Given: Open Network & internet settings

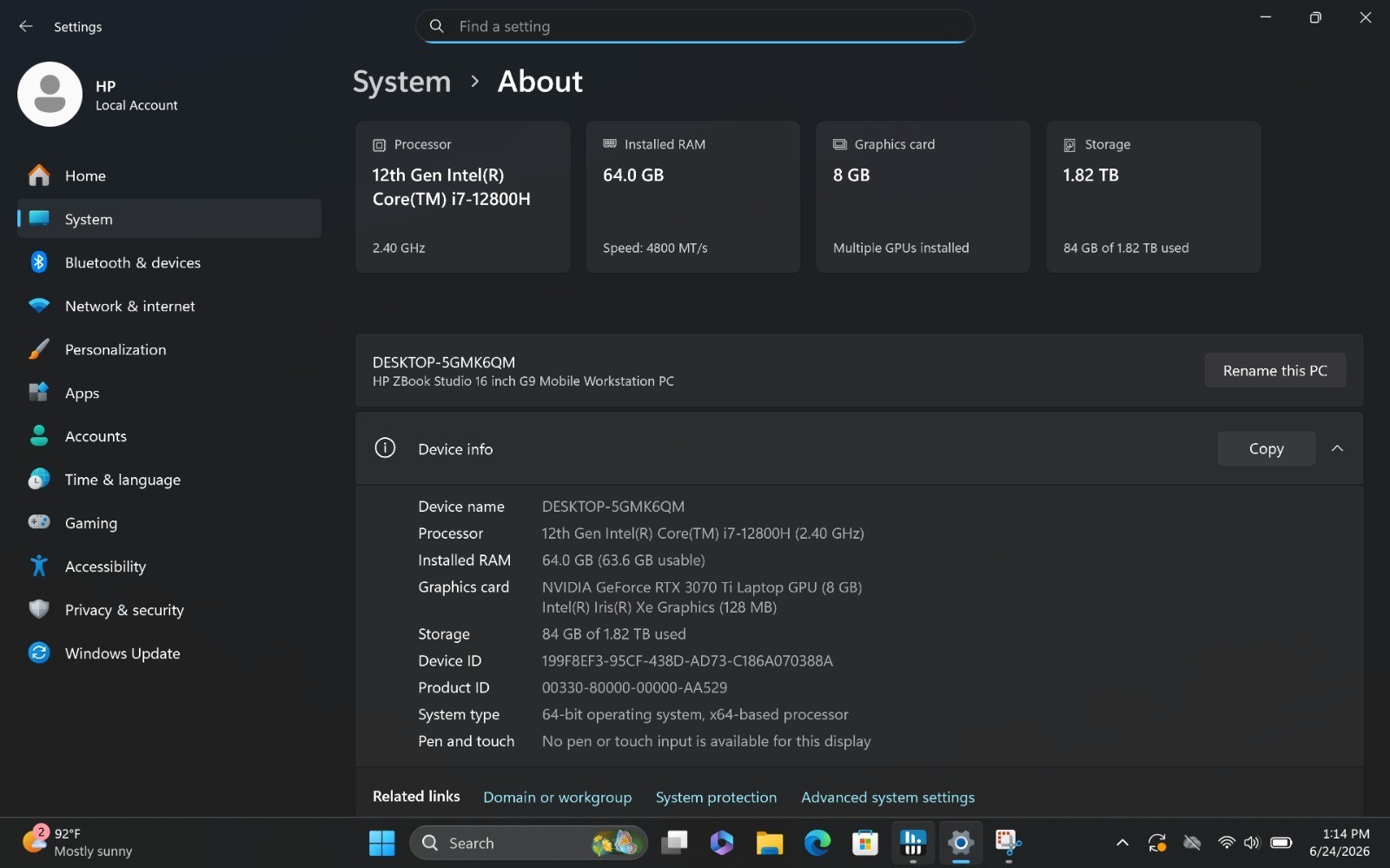Looking at the screenshot, I should tap(169, 306).
